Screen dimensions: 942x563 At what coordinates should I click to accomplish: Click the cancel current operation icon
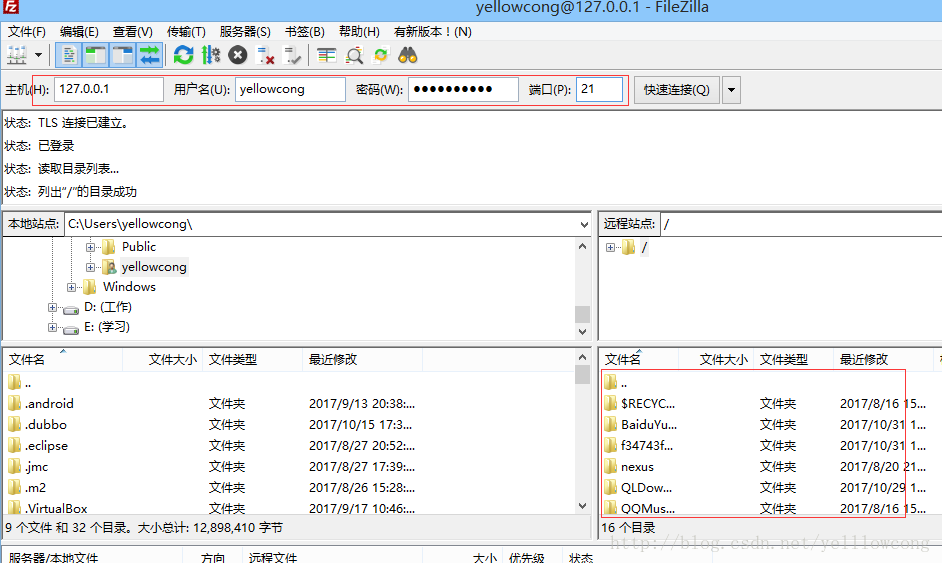pos(237,55)
